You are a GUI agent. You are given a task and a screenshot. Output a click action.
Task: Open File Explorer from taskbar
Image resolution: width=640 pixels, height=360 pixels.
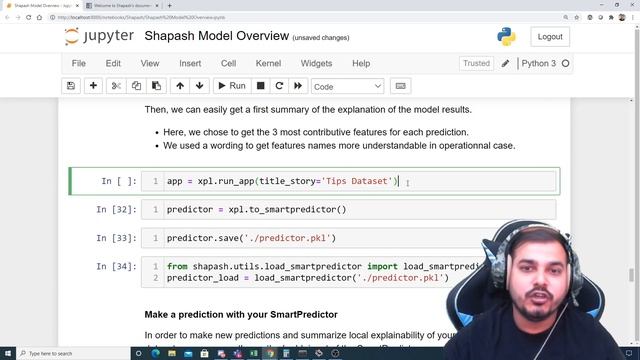tap(172, 353)
